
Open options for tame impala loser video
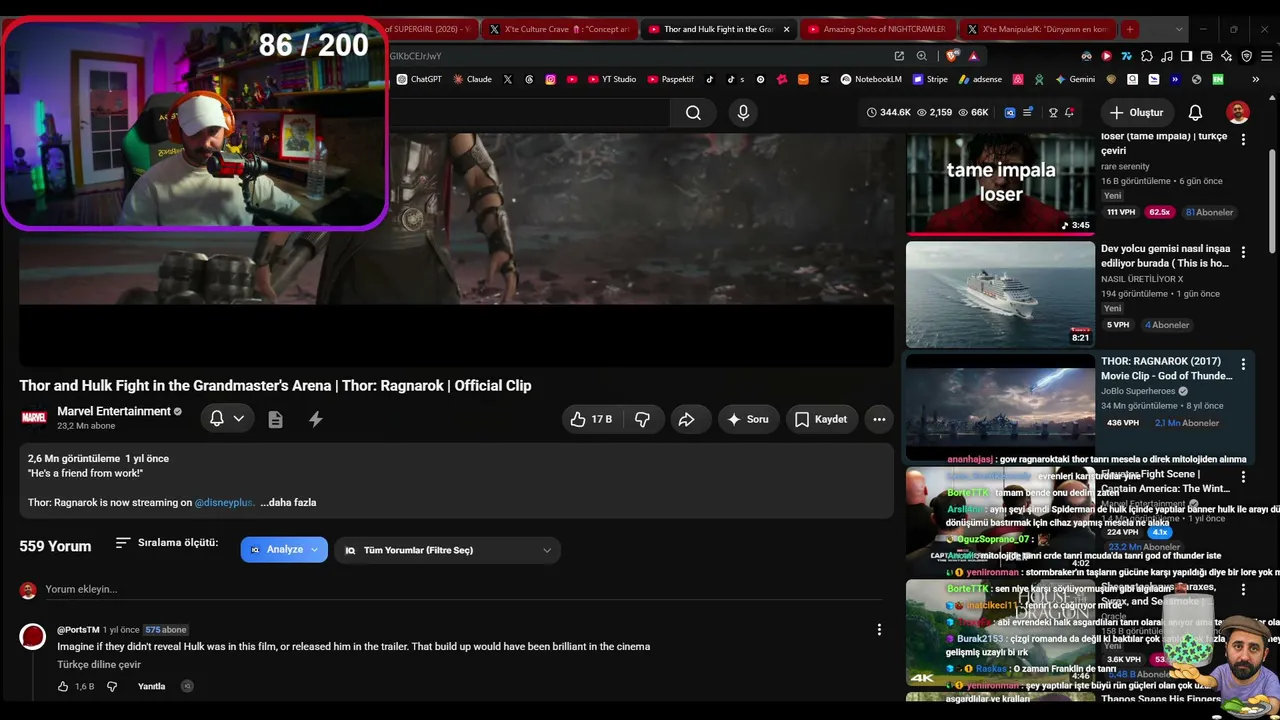pos(1243,138)
